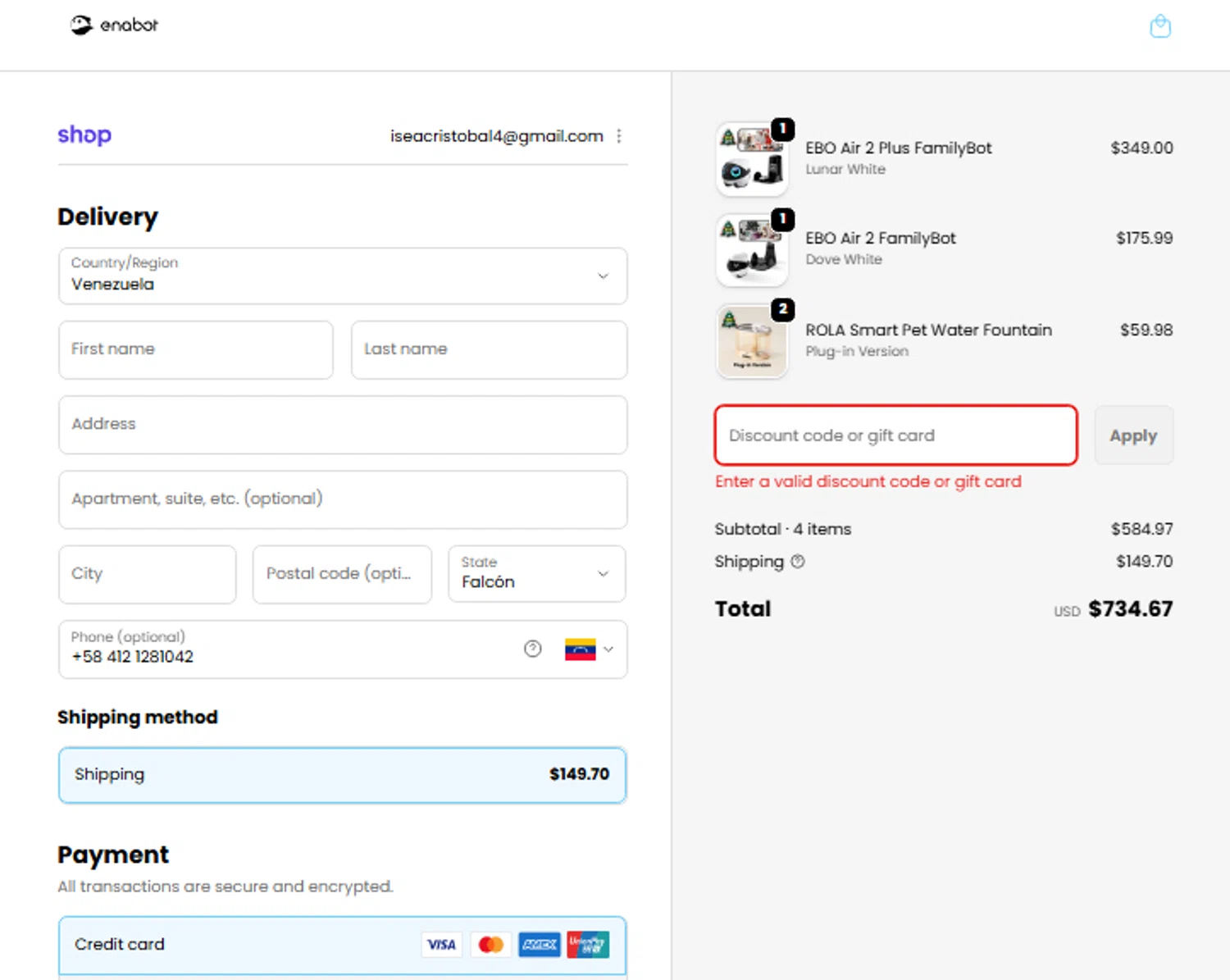Click the UnionPay icon
This screenshot has width=1230, height=980.
[x=588, y=945]
